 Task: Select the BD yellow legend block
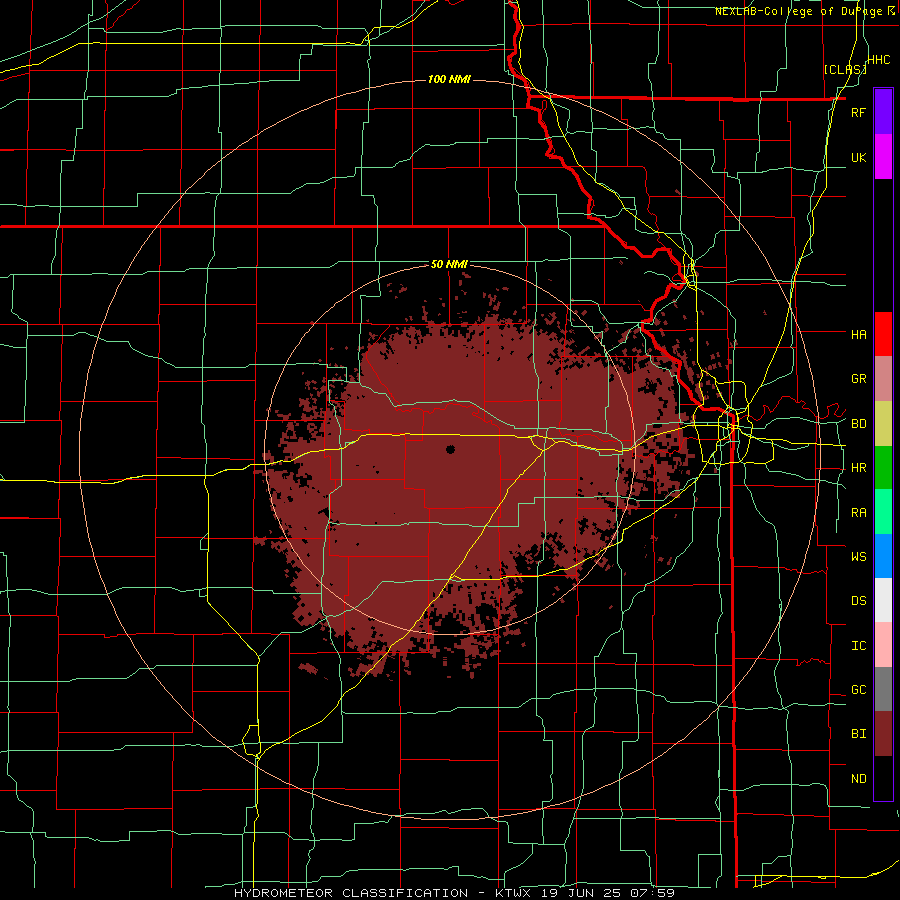[883, 424]
